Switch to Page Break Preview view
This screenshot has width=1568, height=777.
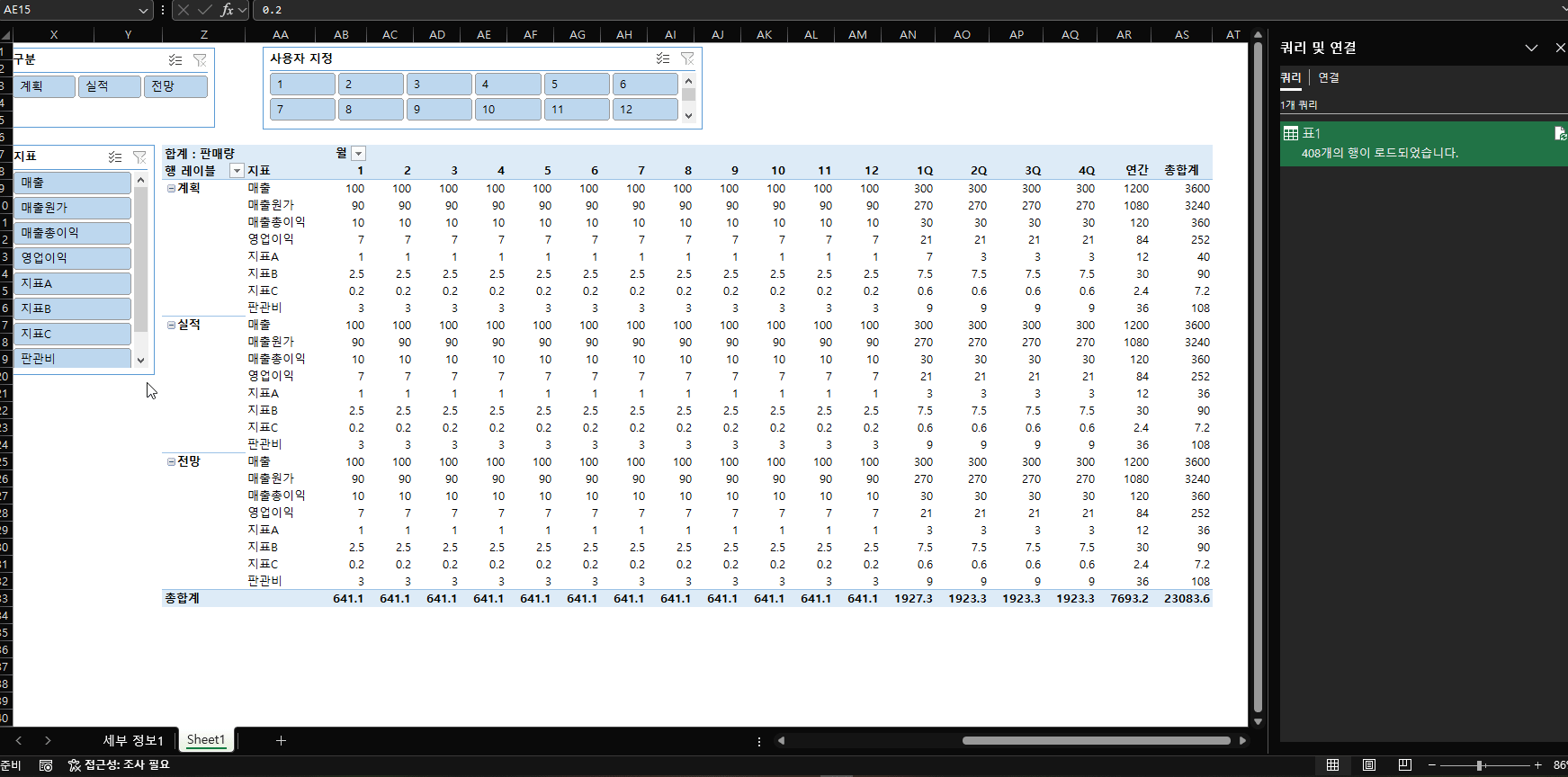(1404, 765)
